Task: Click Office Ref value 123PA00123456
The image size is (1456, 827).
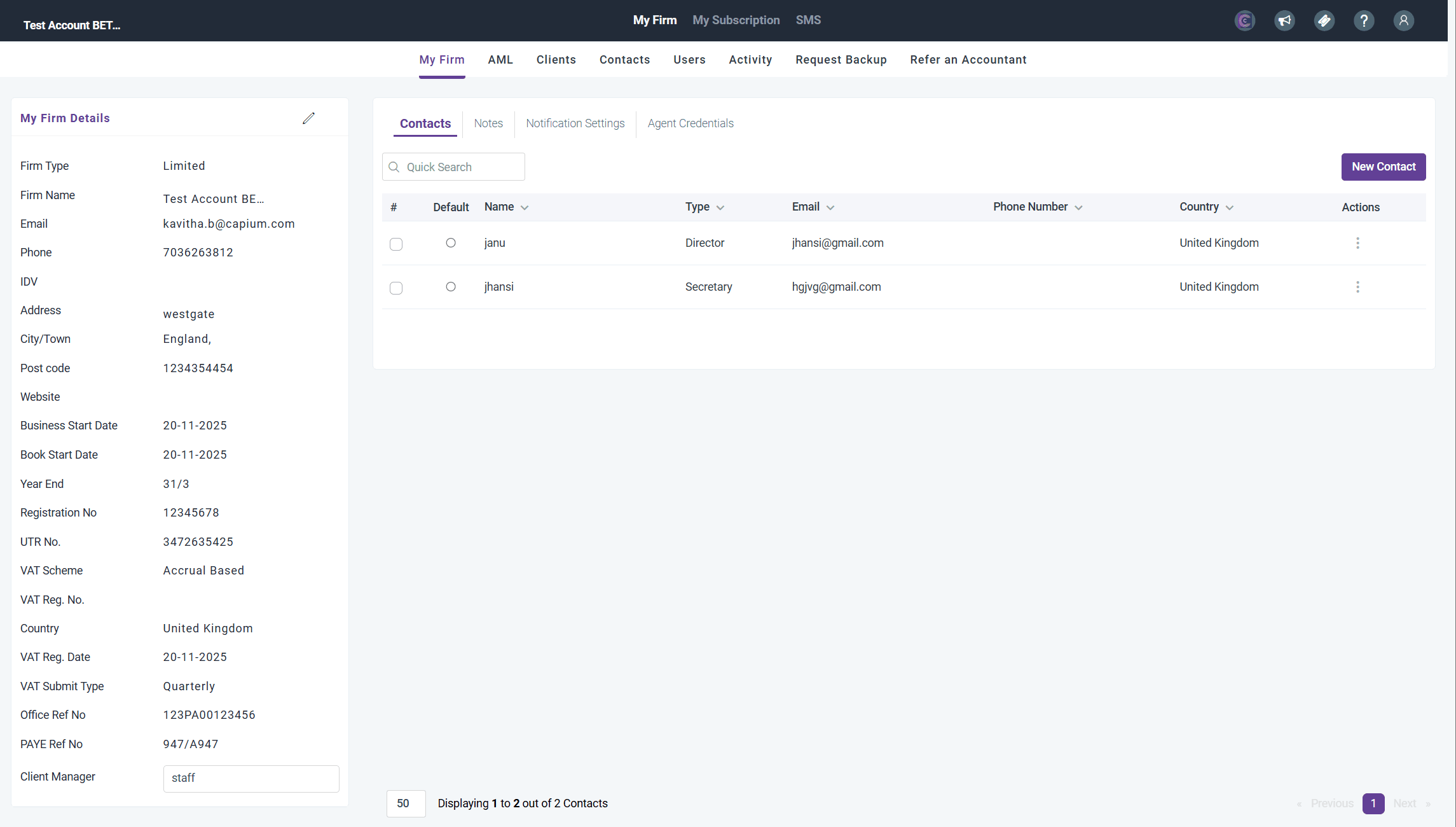Action: (x=209, y=715)
